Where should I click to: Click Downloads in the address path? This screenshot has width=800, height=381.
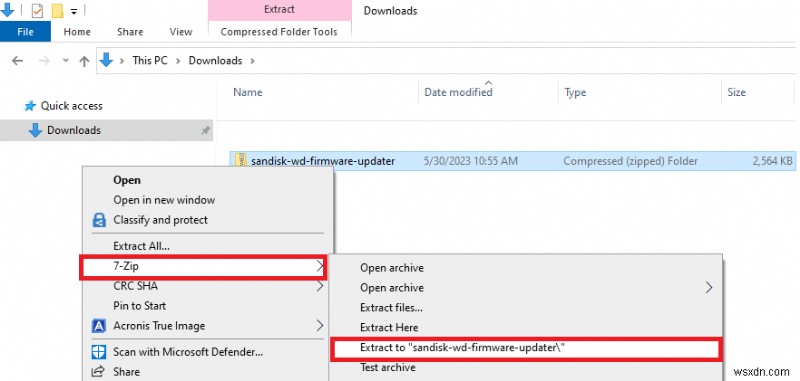[215, 60]
